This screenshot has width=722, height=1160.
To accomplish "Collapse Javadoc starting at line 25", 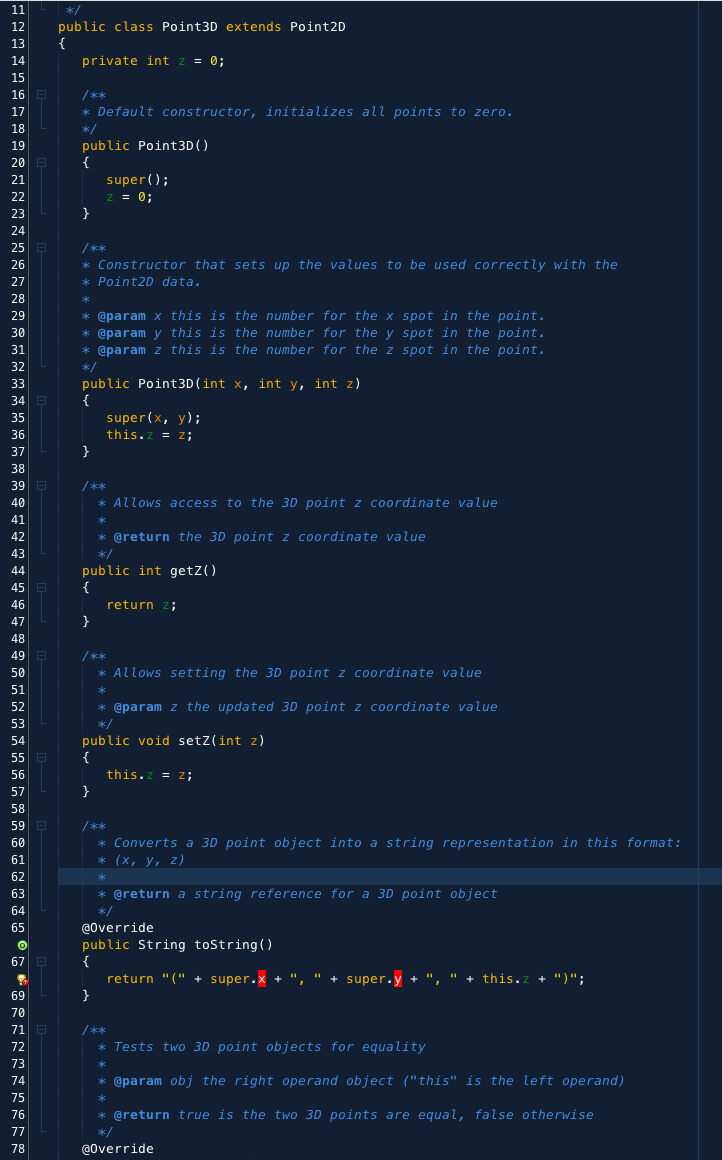I will [41, 248].
